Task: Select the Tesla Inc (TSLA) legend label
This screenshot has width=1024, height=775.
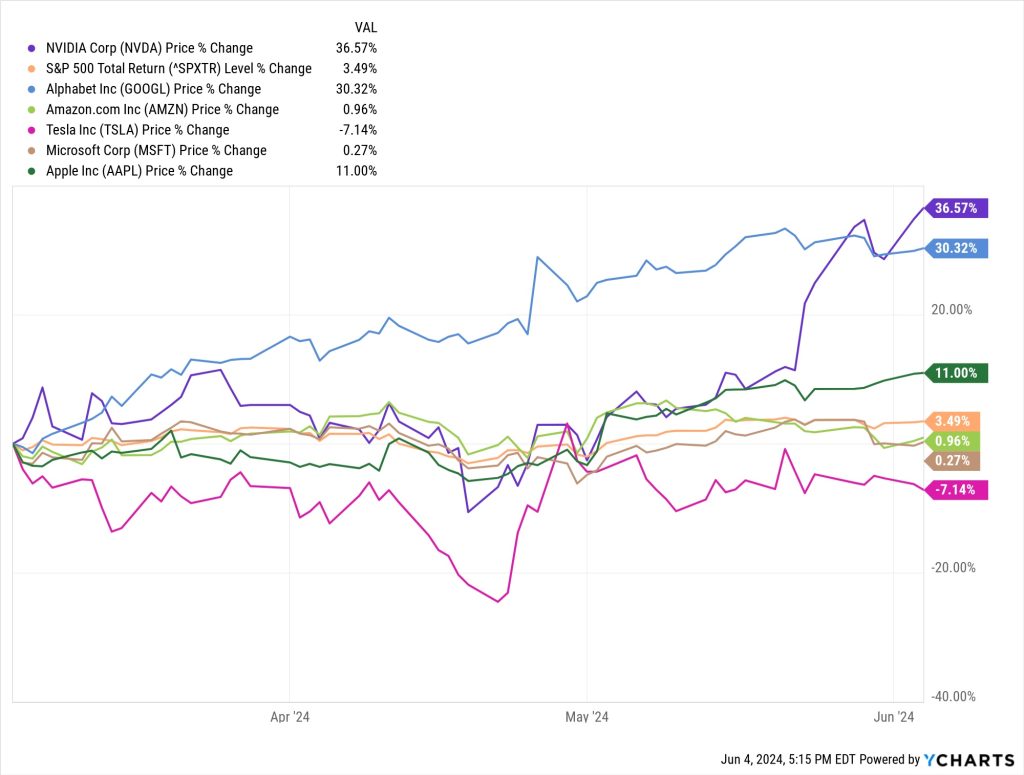Action: [137, 130]
